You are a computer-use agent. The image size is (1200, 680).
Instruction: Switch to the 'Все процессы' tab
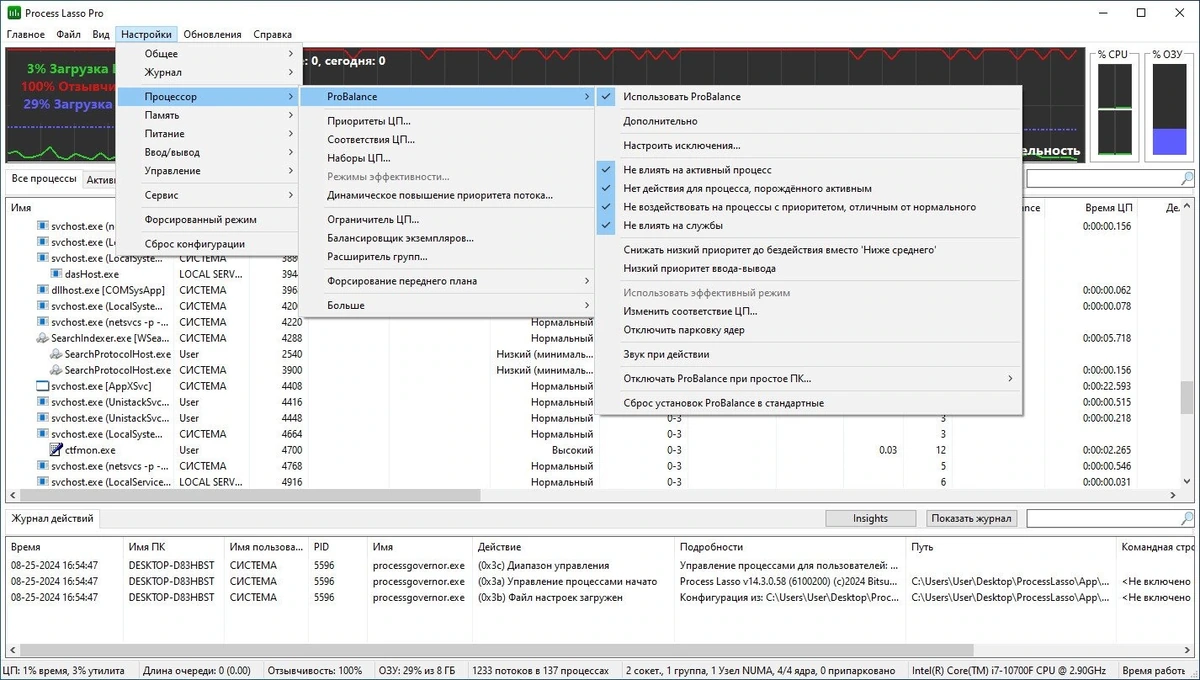[x=44, y=179]
